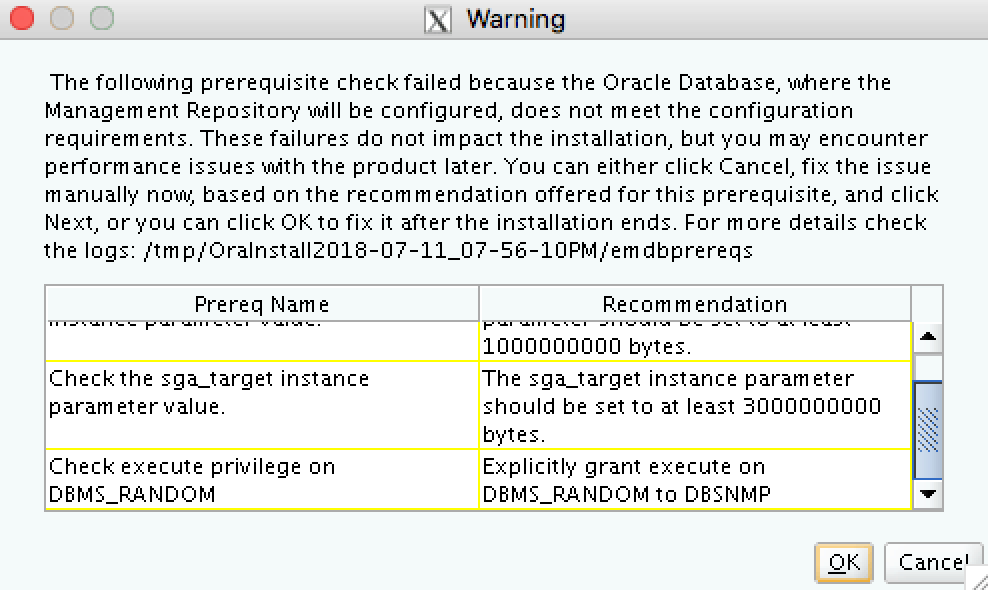The height and width of the screenshot is (590, 988).
Task: Click the table's vertical scrollbar thumb
Action: tap(928, 428)
